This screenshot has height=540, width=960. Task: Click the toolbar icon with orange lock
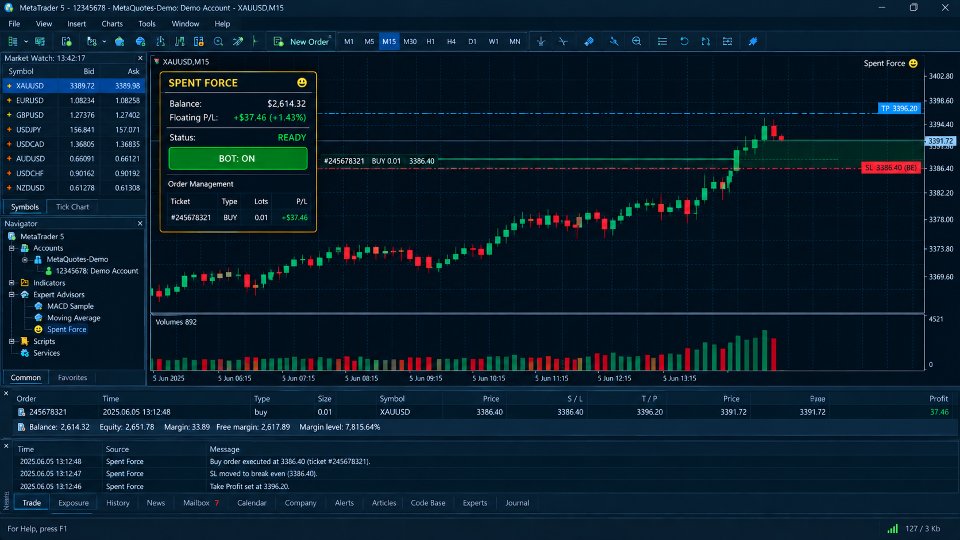tap(198, 42)
